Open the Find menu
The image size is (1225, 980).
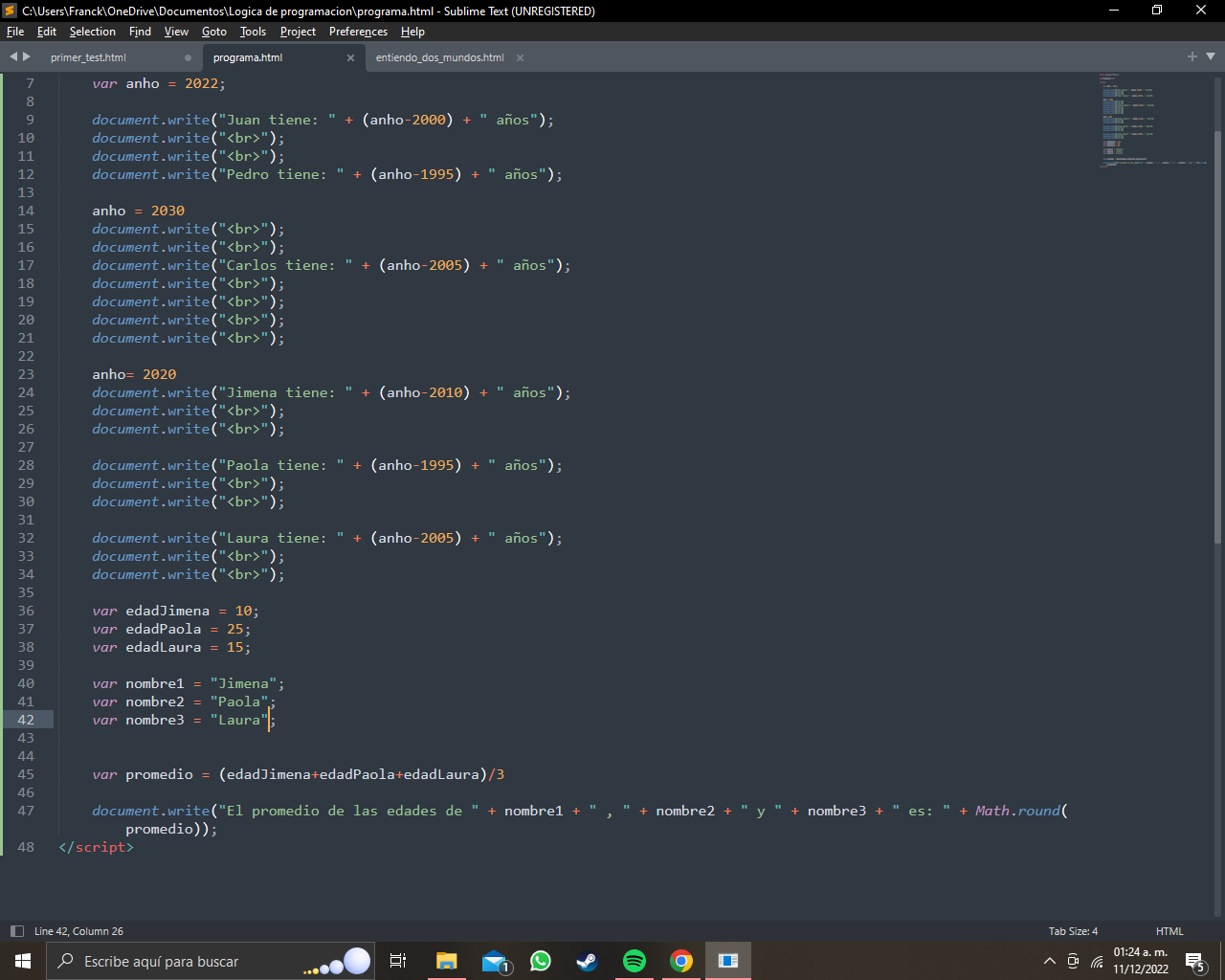click(140, 32)
